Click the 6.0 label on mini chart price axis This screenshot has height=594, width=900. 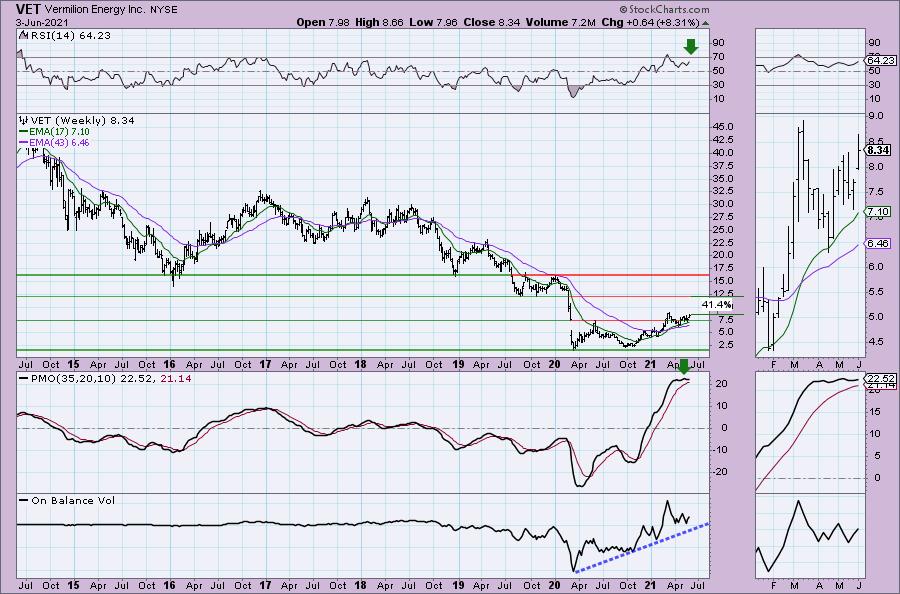click(x=876, y=267)
